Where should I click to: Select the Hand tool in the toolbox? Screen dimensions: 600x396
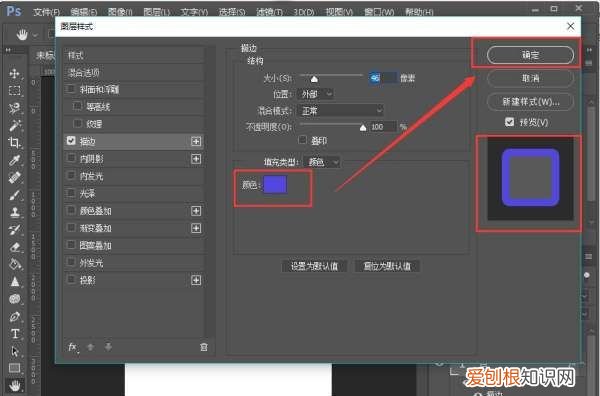click(15, 385)
